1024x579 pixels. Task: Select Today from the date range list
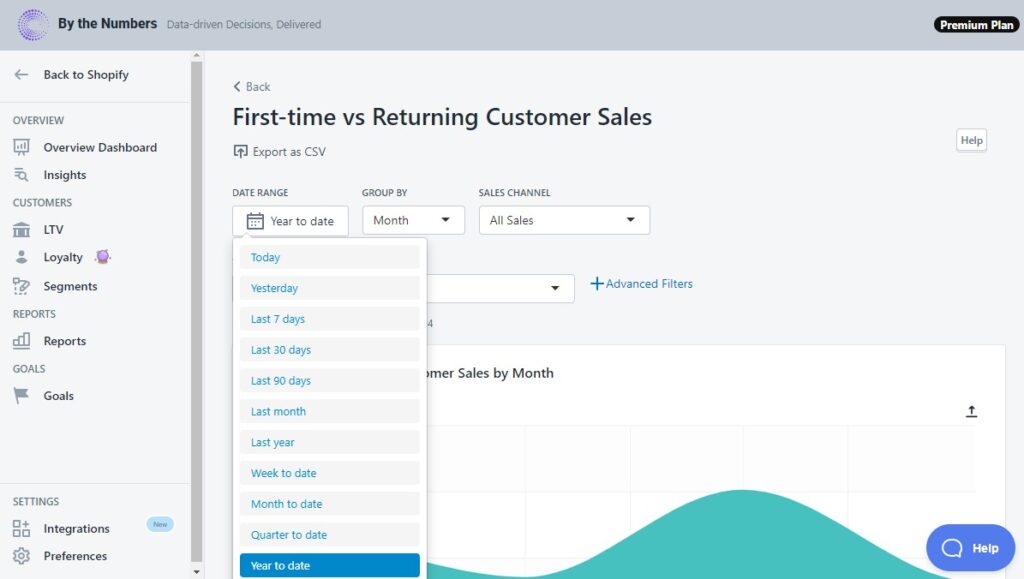[x=329, y=257]
